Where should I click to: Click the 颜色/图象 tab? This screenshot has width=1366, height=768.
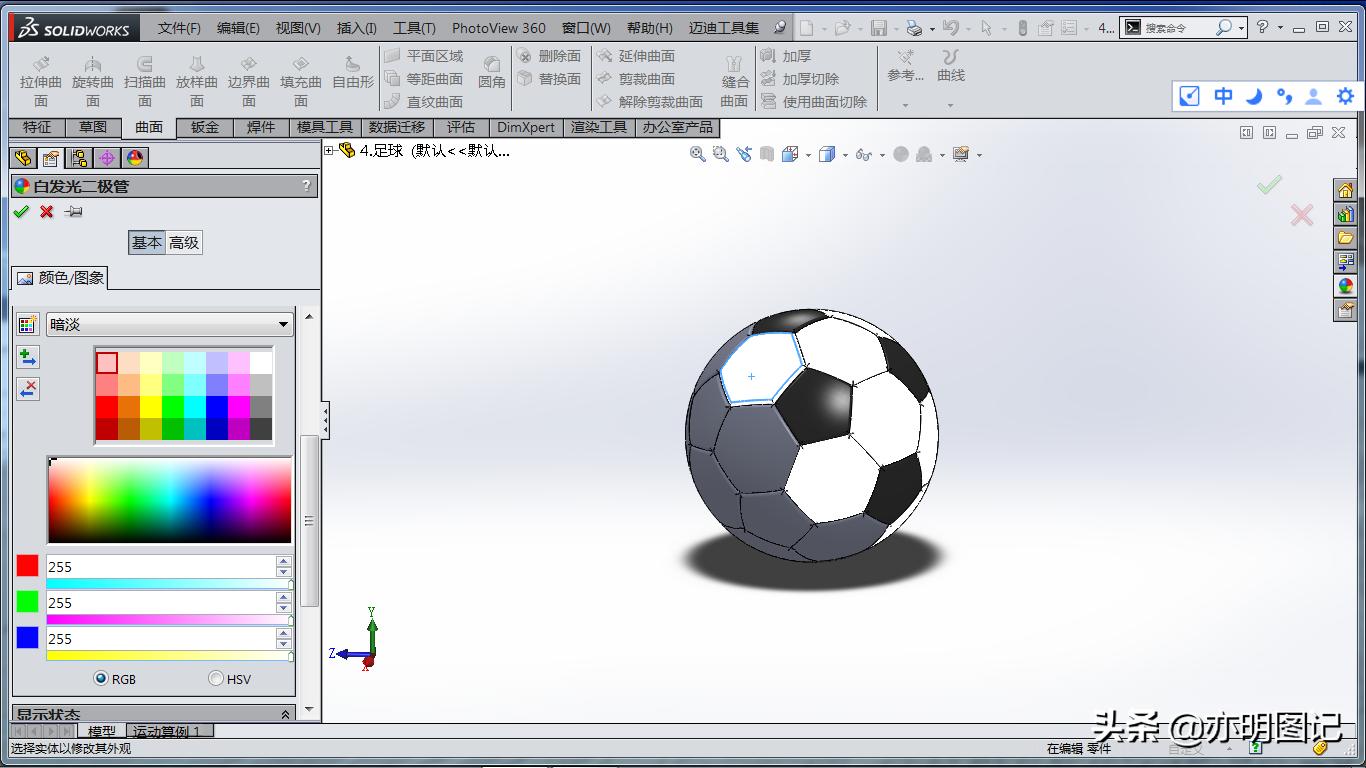(x=61, y=278)
